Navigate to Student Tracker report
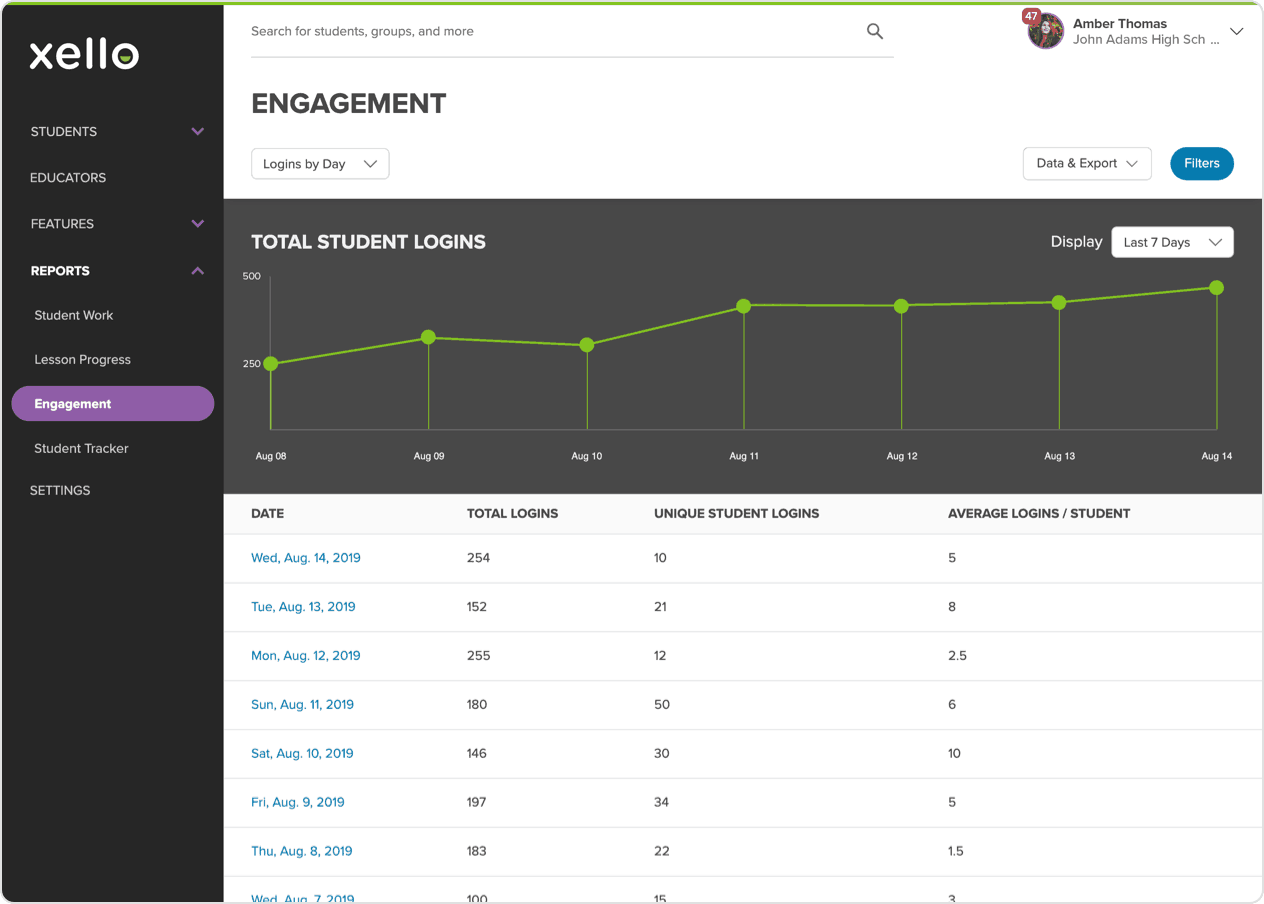Screen dimensions: 1264x904 point(81,448)
